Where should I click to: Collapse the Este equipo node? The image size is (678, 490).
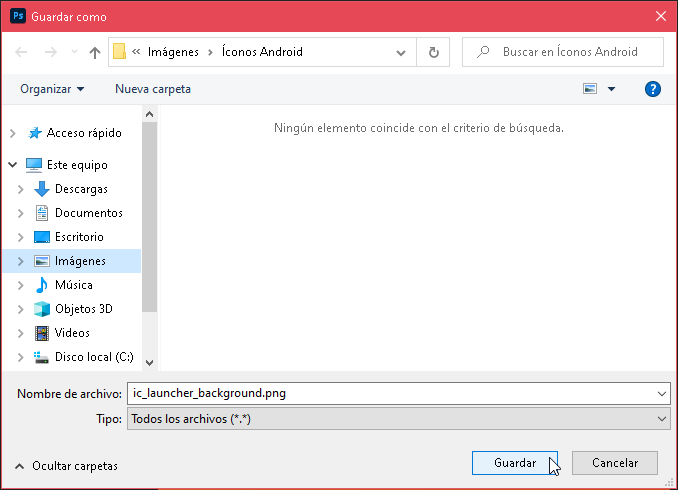[x=13, y=165]
